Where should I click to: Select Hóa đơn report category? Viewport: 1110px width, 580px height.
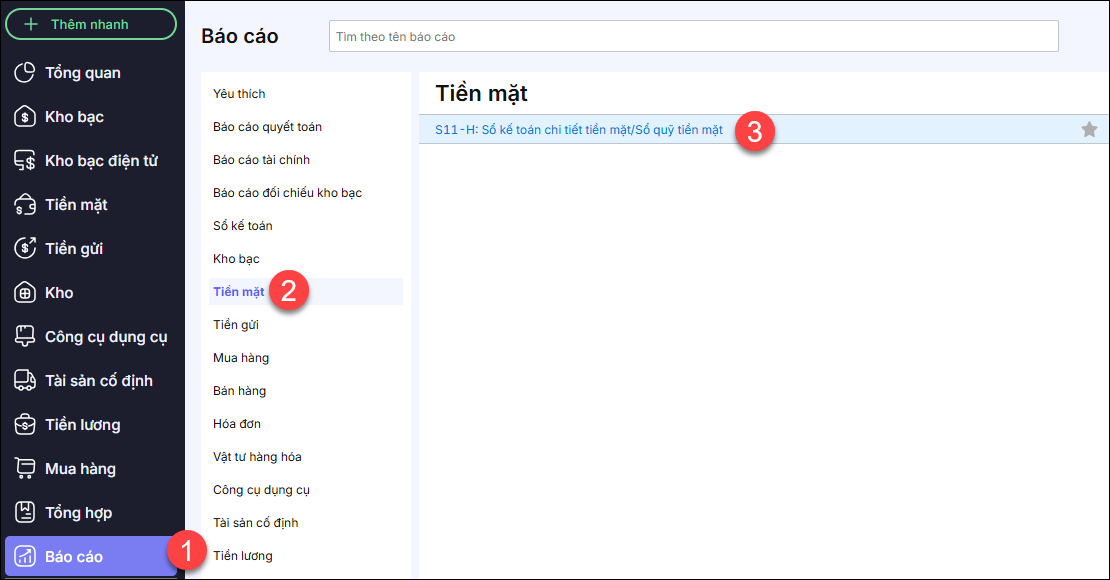(237, 424)
